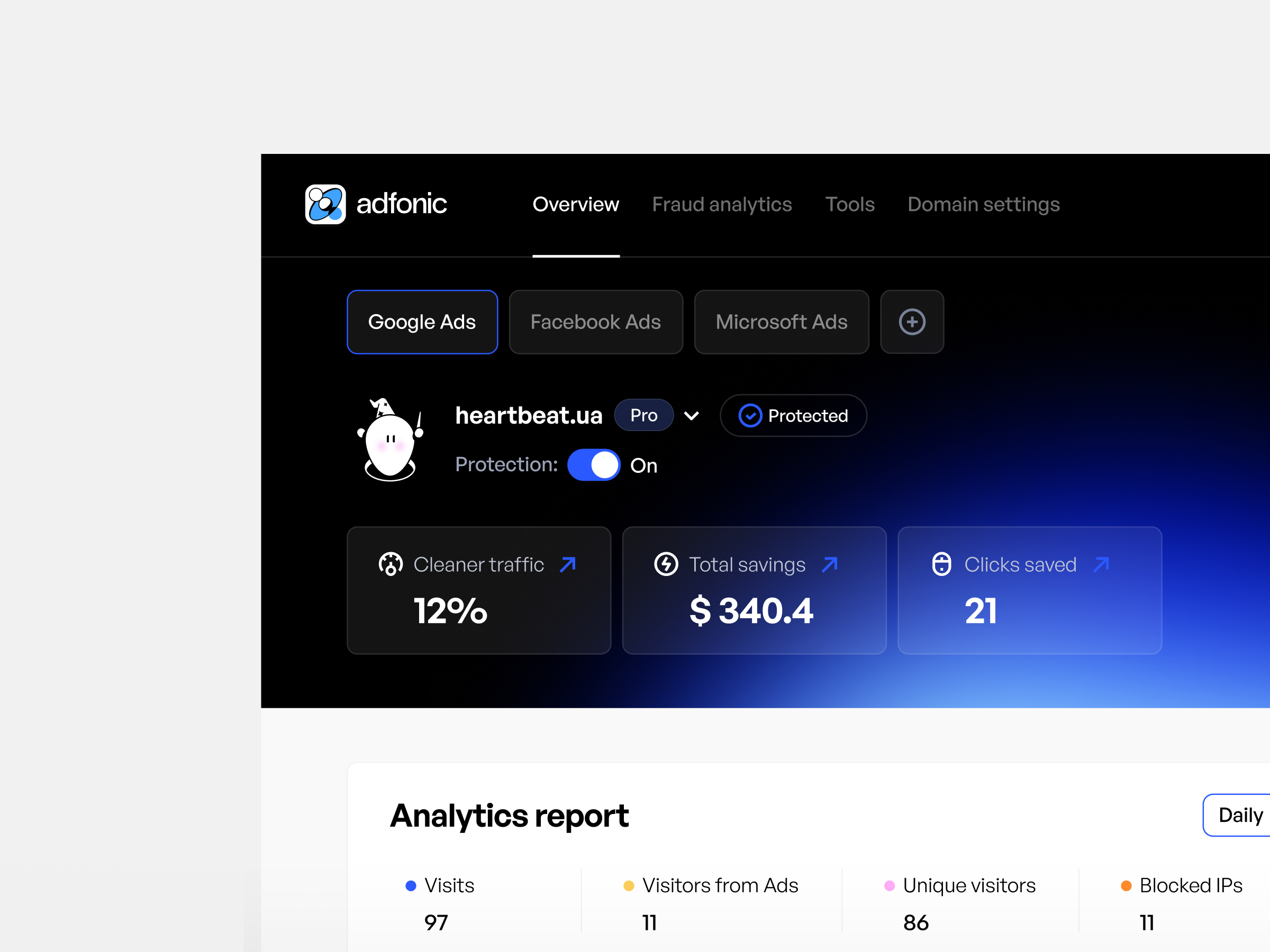Image resolution: width=1270 pixels, height=952 pixels.
Task: Click the Cleaner traffic gauge icon
Action: pyautogui.click(x=391, y=564)
